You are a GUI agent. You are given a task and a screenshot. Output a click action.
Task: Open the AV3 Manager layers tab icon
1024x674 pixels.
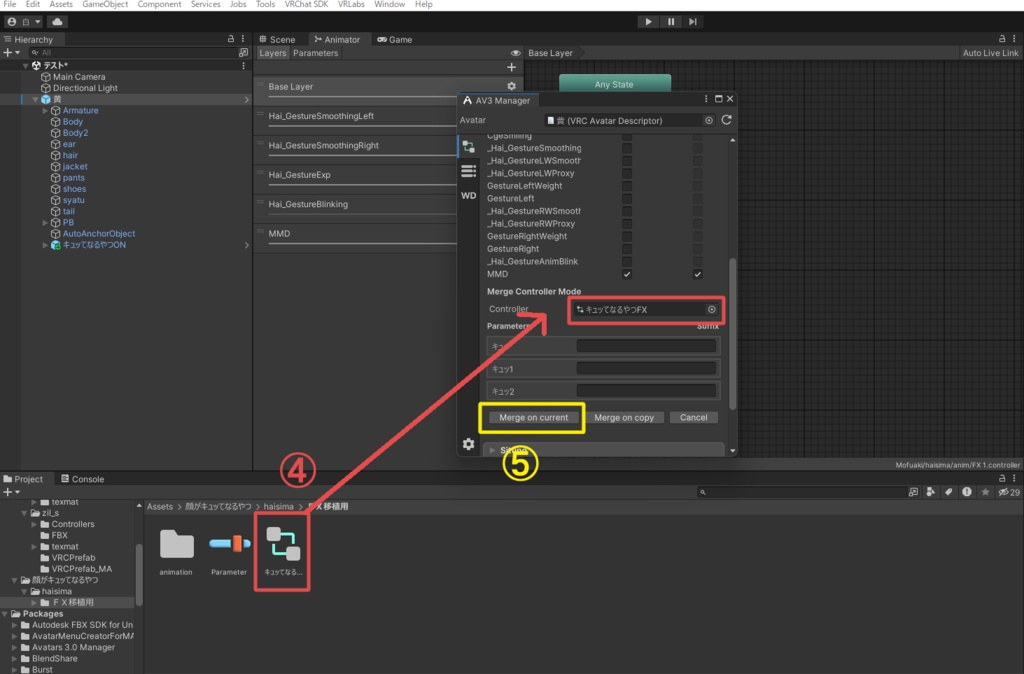point(468,146)
